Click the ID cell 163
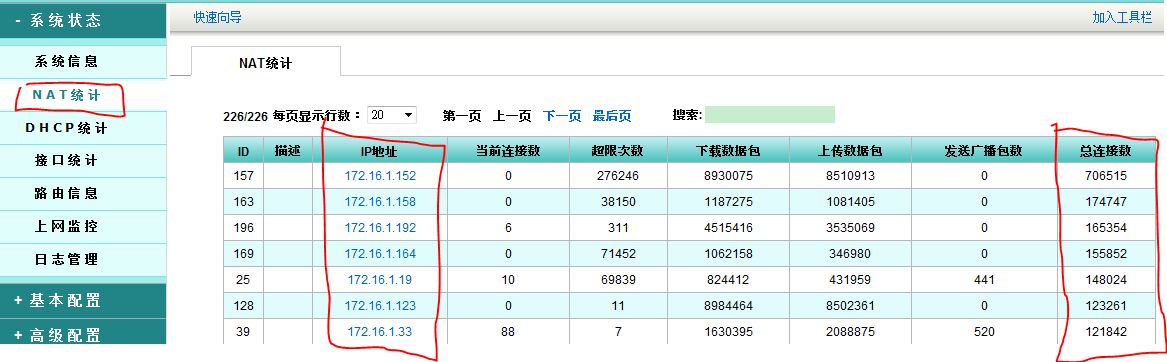This screenshot has height=362, width=1167. click(x=243, y=202)
